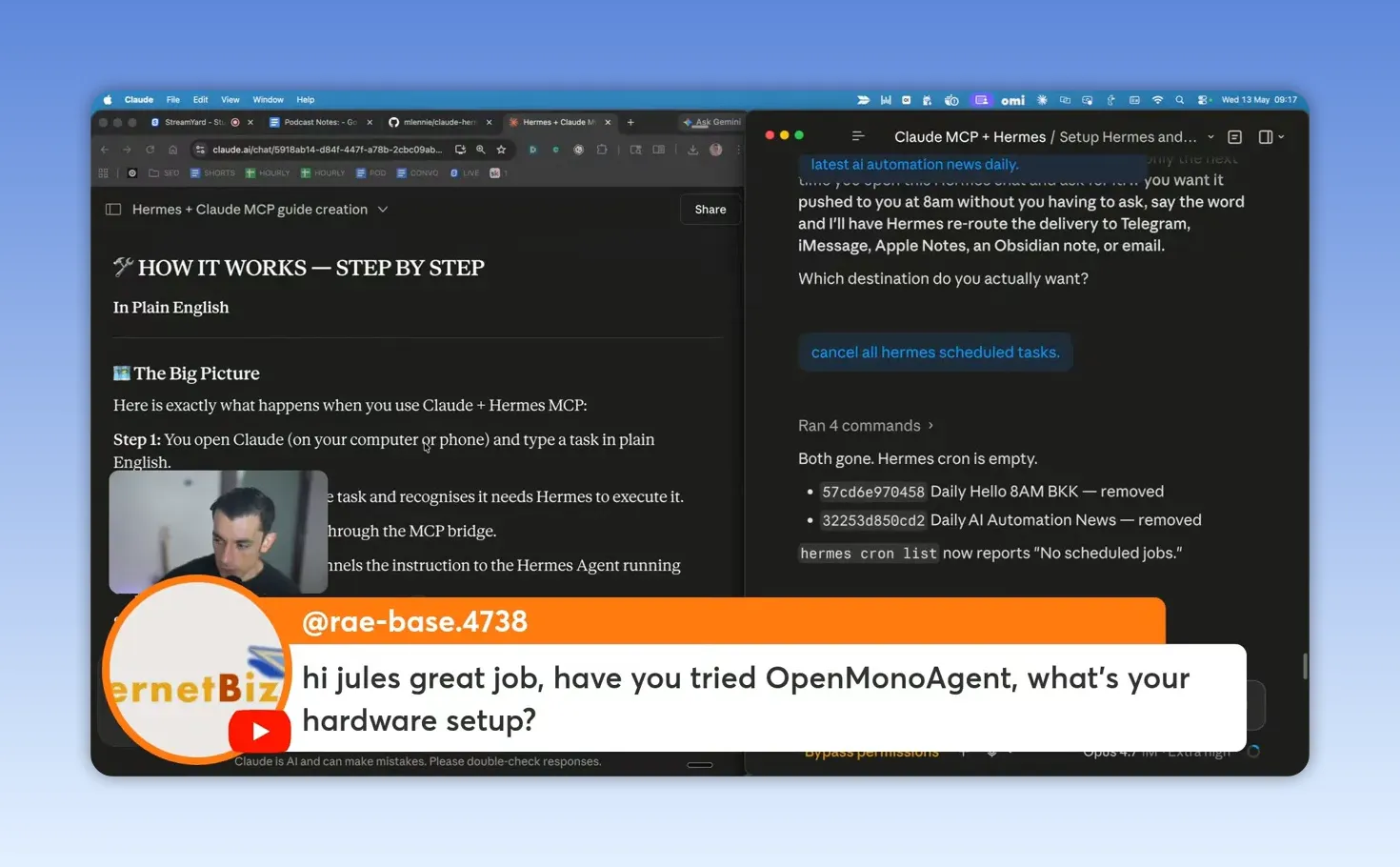1400x867 pixels.
Task: Click the 'cancel all hermes scheduled tasks' message
Action: click(935, 353)
